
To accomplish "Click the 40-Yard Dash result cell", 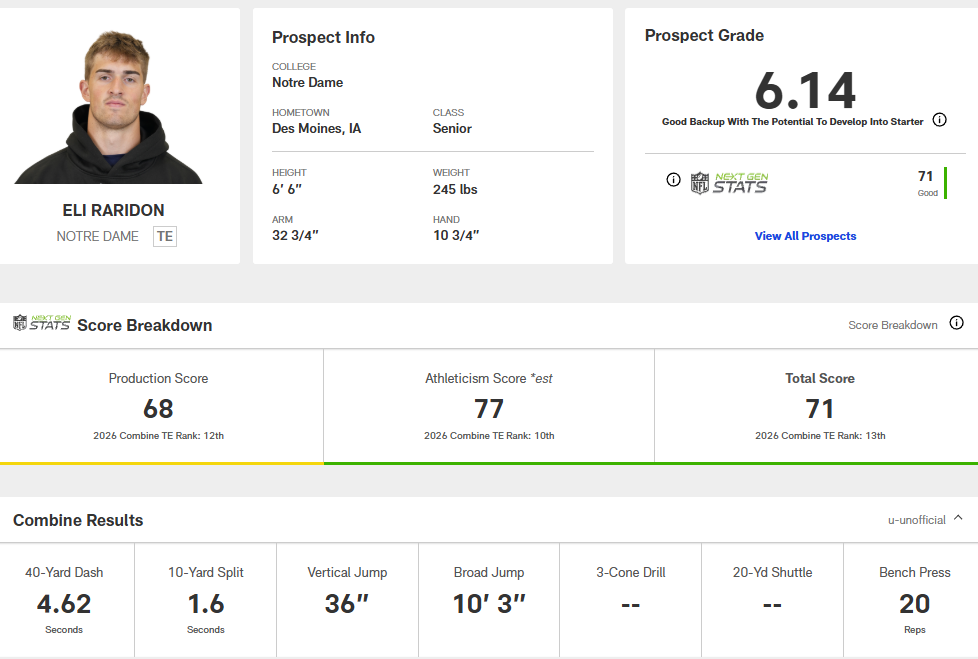I will click(64, 601).
